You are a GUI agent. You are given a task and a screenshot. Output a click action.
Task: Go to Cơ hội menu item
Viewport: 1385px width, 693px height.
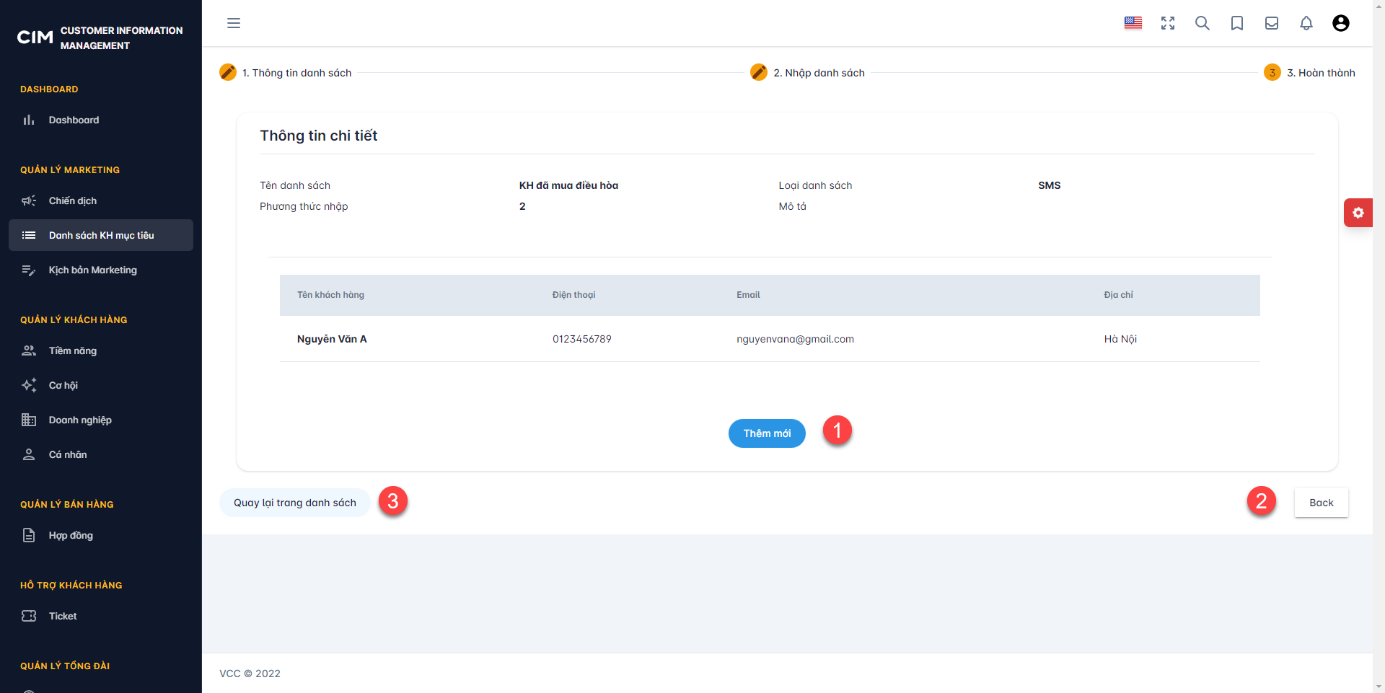click(x=100, y=385)
